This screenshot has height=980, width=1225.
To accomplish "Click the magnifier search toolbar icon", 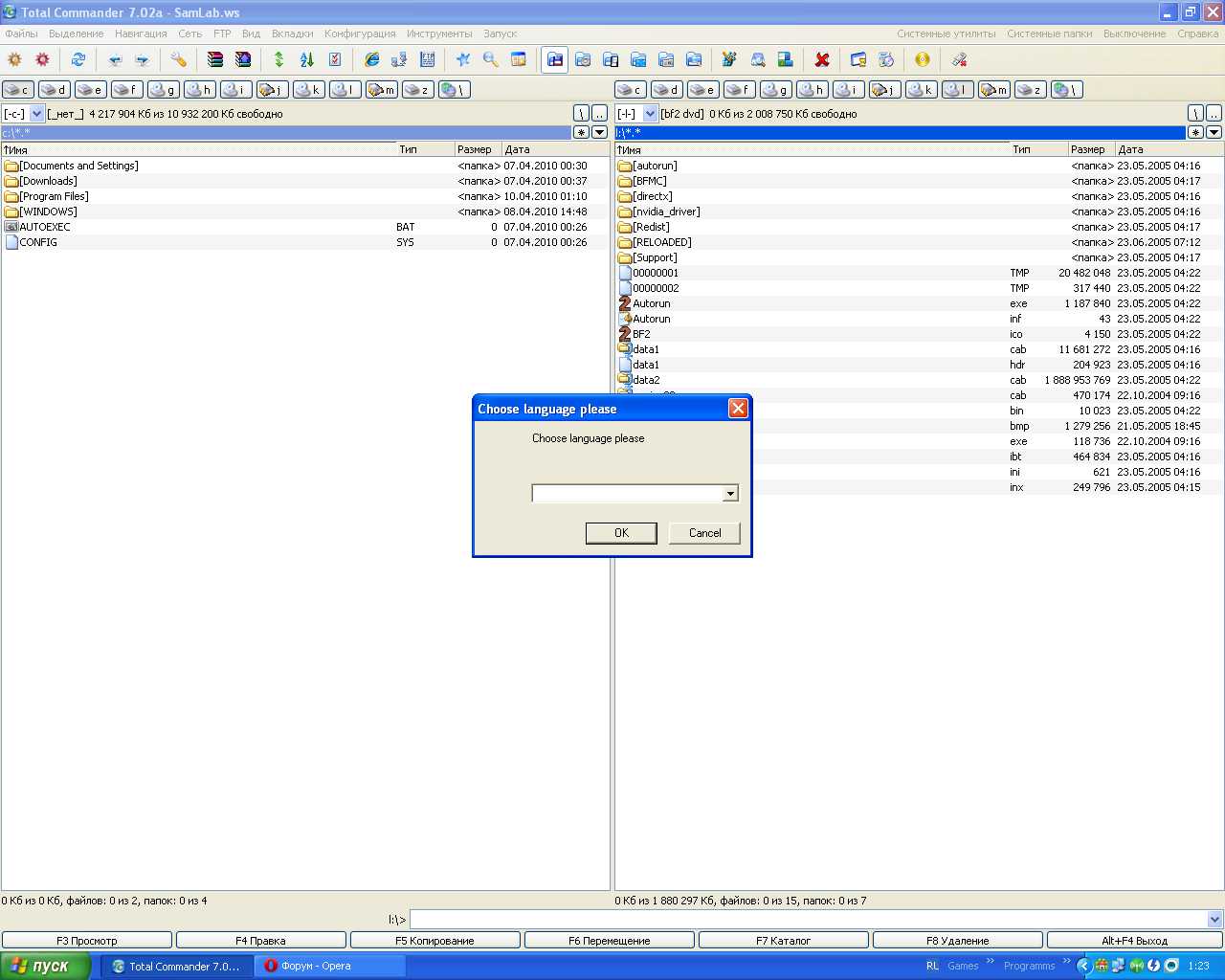I will pos(491,59).
